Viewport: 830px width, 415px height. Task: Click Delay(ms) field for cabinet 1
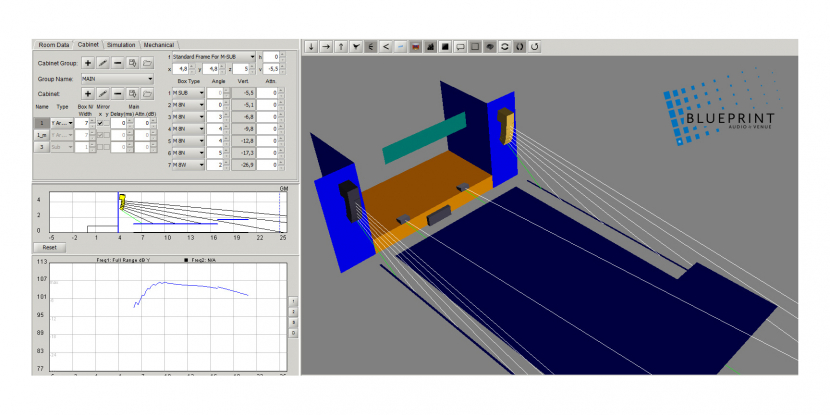pyautogui.click(x=121, y=123)
